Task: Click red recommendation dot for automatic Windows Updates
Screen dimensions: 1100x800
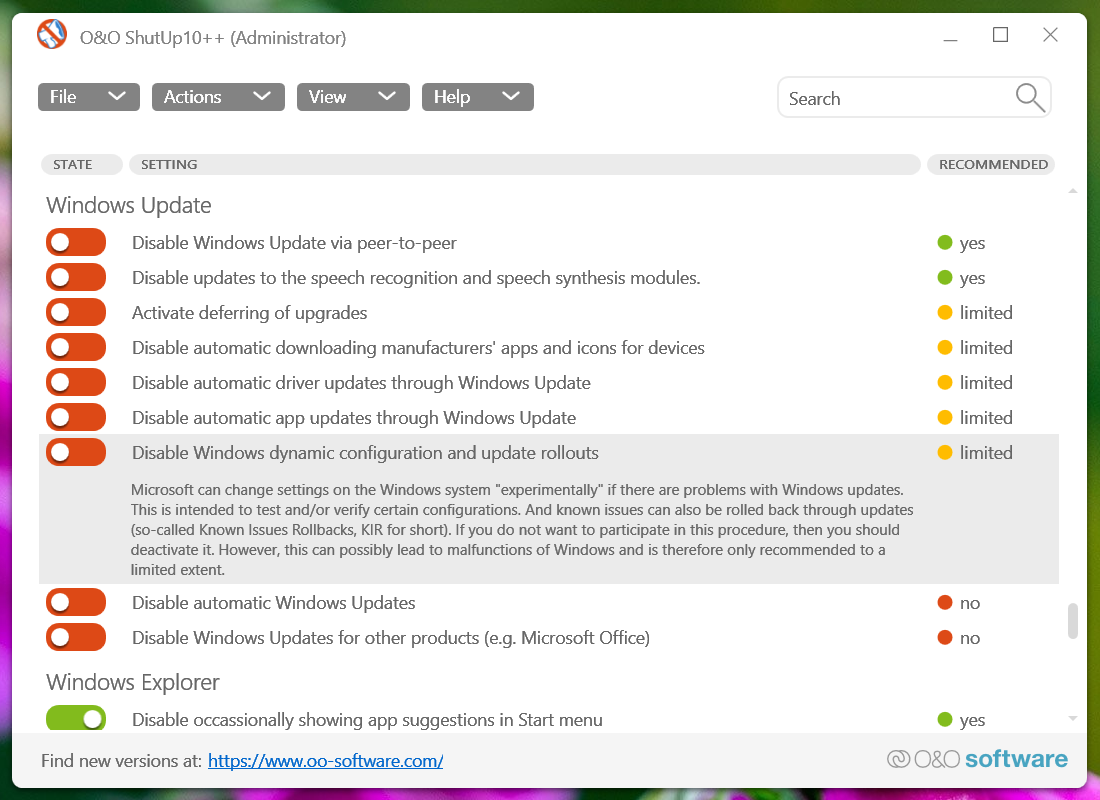Action: click(945, 603)
